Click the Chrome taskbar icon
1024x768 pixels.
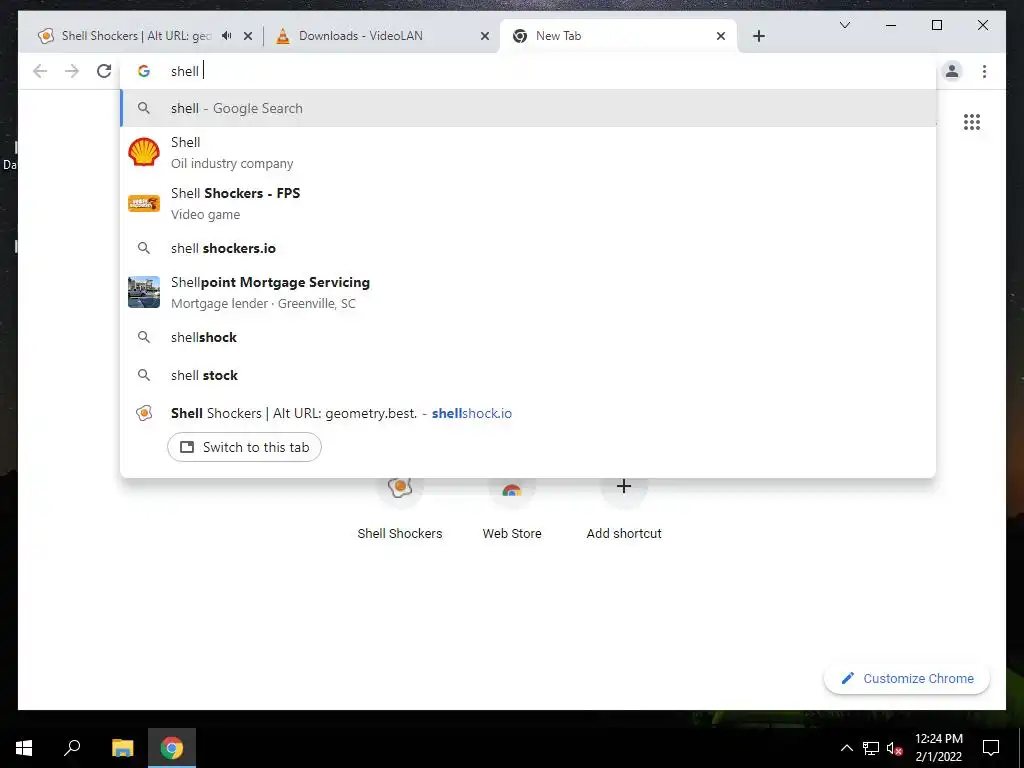[172, 748]
